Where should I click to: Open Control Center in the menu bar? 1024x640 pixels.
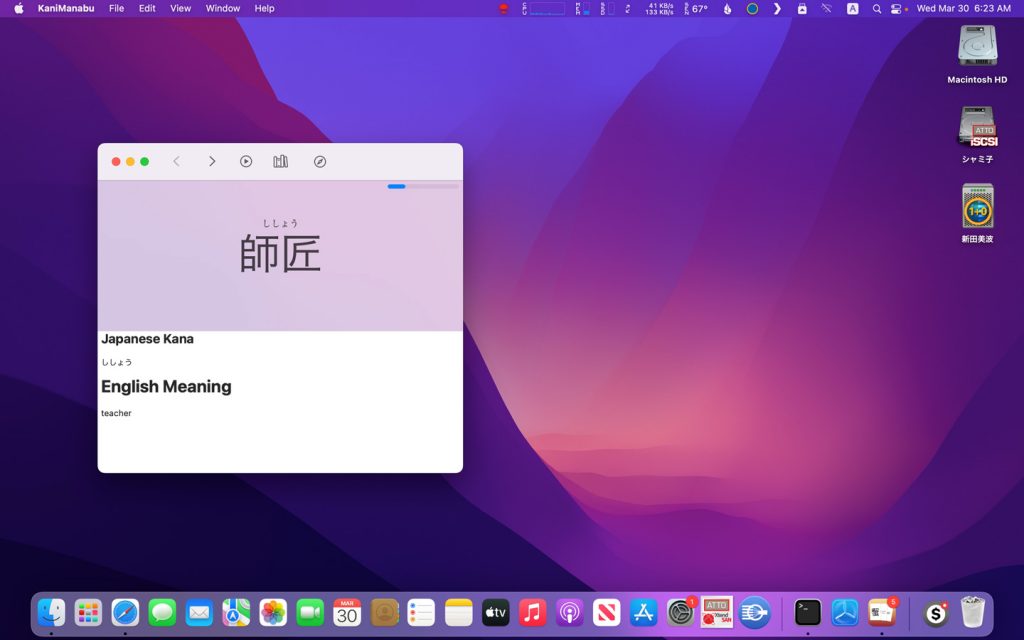tap(896, 8)
